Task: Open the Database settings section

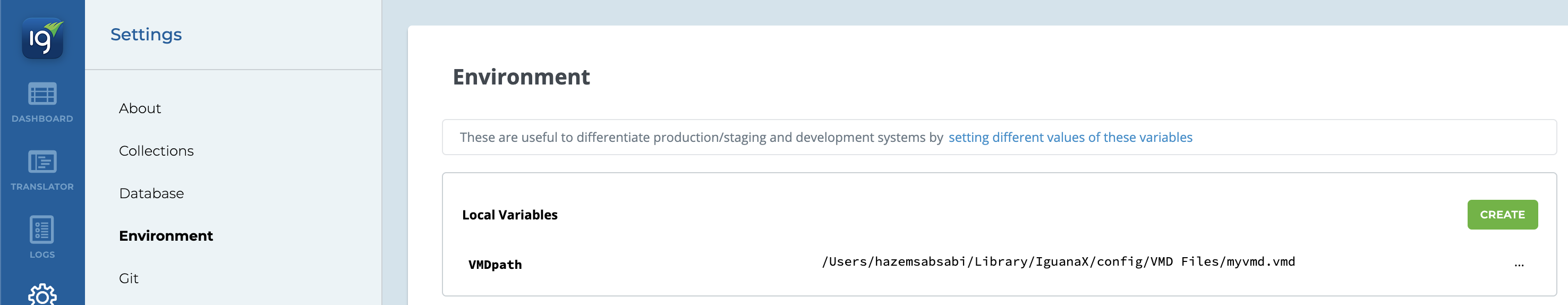Action: tap(151, 193)
